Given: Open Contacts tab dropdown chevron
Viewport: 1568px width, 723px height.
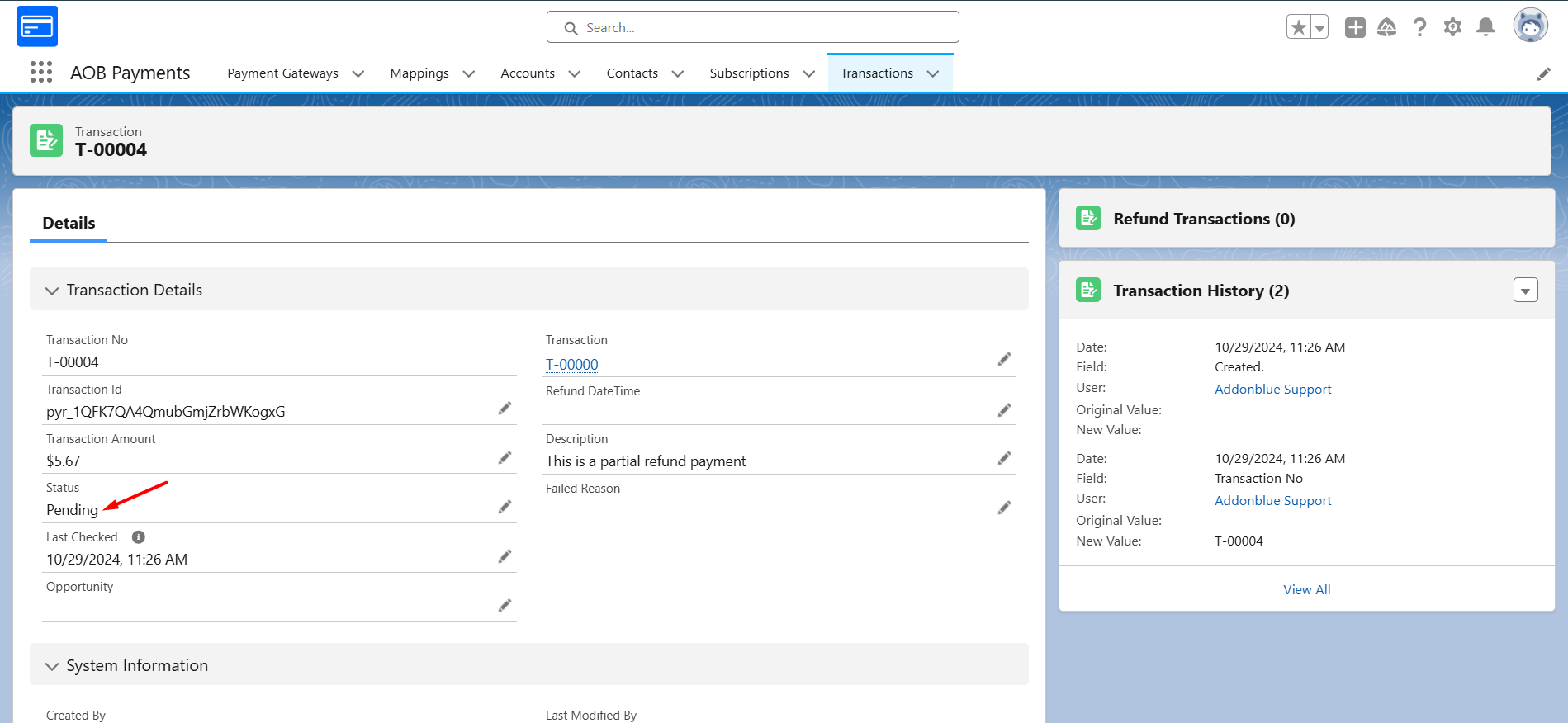Looking at the screenshot, I should [678, 73].
